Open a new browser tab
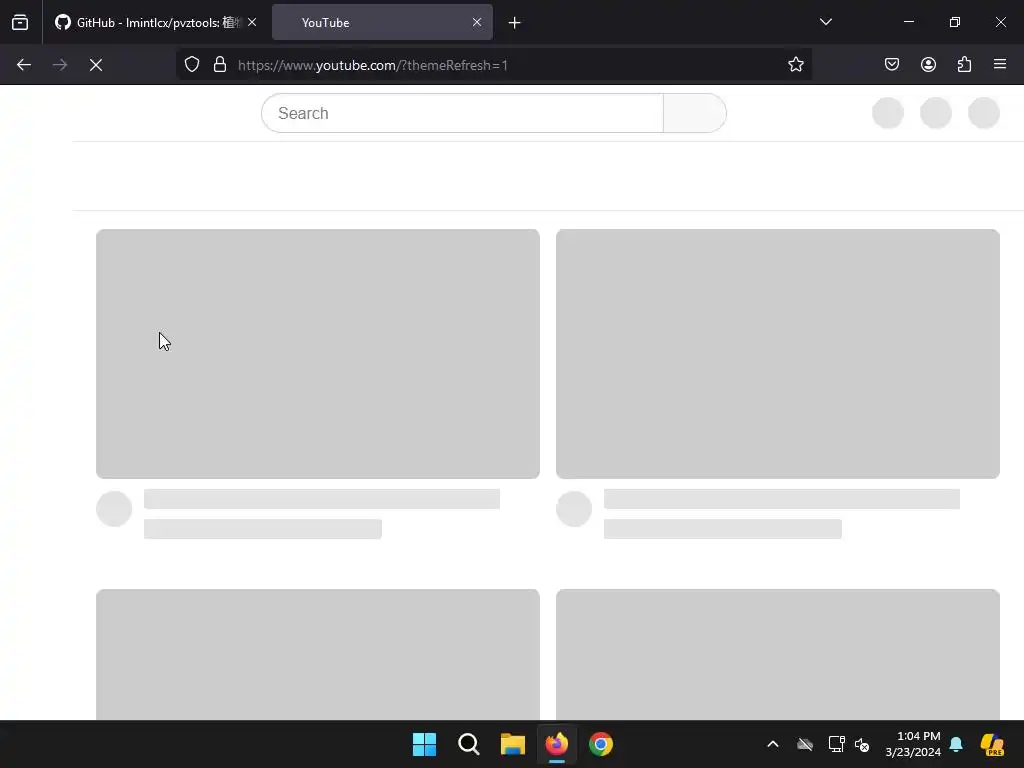The height and width of the screenshot is (768, 1024). pyautogui.click(x=515, y=23)
